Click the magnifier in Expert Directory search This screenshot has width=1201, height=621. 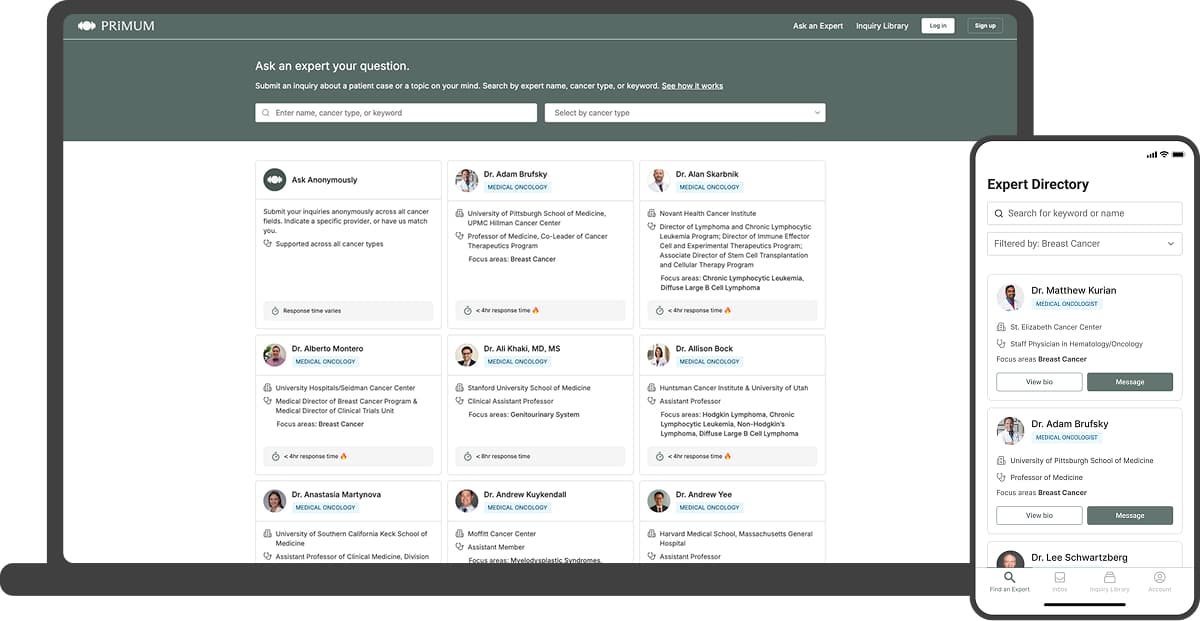pos(999,213)
